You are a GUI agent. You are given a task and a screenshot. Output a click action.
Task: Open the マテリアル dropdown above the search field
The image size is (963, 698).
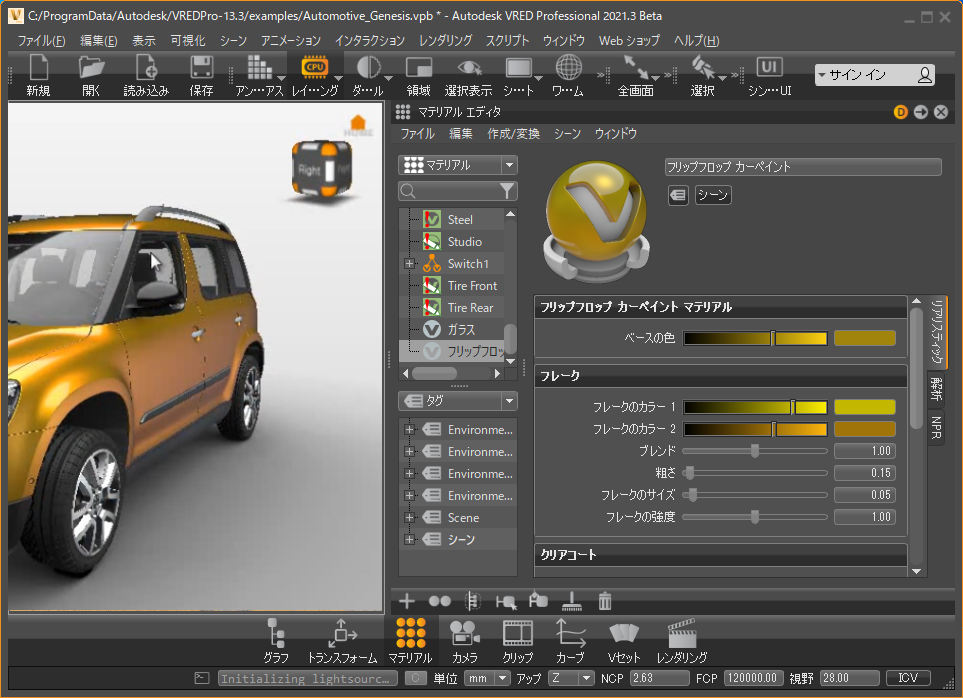point(457,165)
